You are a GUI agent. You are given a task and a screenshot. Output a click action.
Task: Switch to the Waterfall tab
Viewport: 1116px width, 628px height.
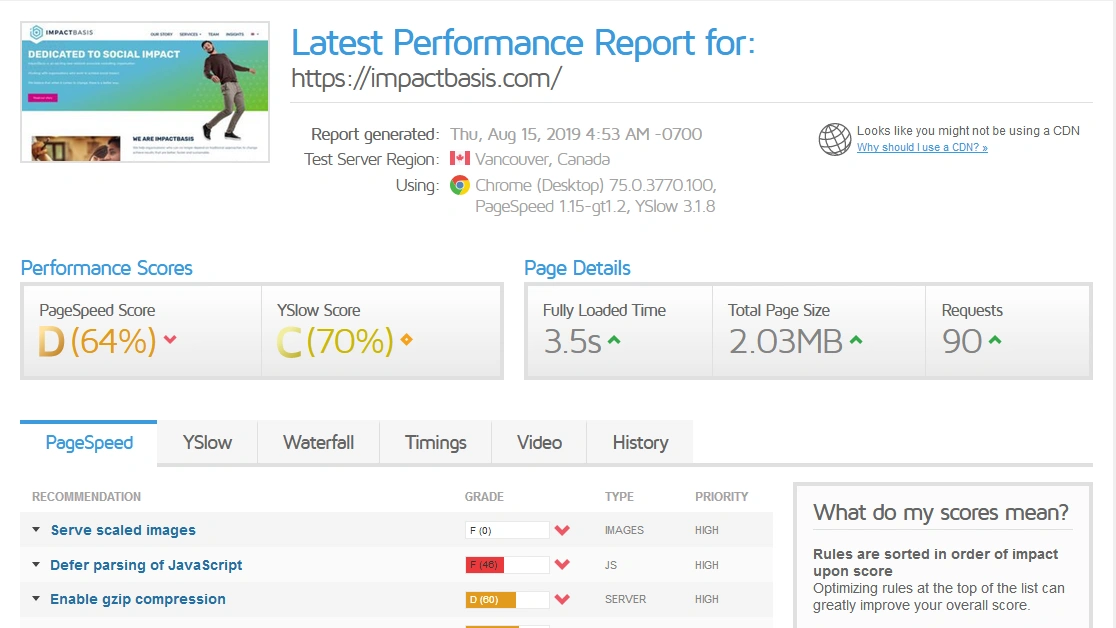[318, 442]
